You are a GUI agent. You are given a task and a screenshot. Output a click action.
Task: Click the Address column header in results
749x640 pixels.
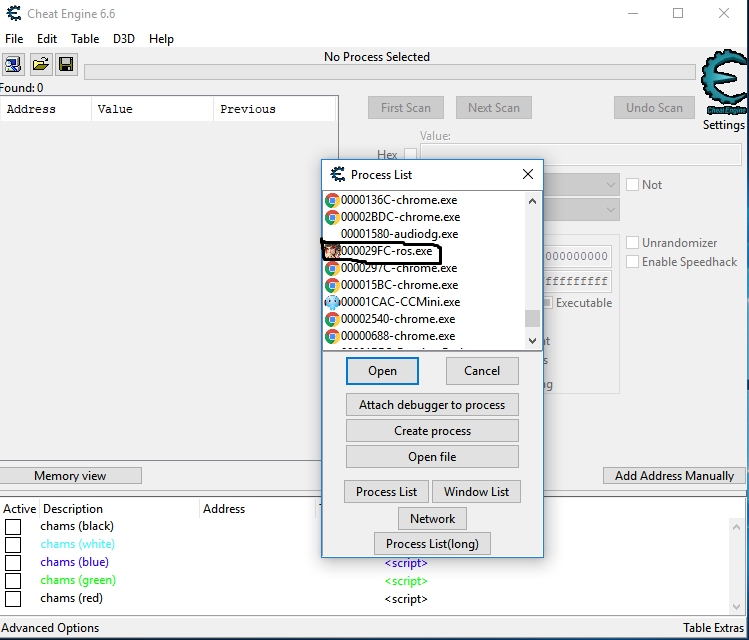[46, 109]
